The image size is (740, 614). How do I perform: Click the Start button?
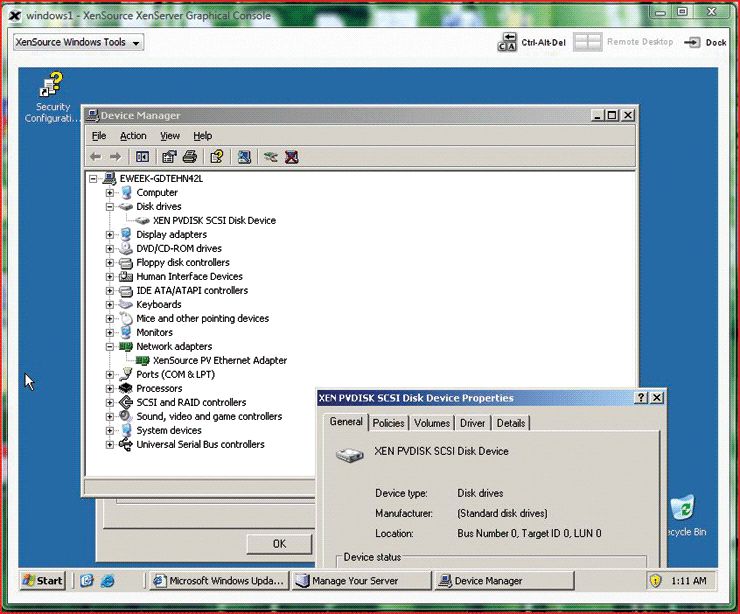(x=42, y=580)
